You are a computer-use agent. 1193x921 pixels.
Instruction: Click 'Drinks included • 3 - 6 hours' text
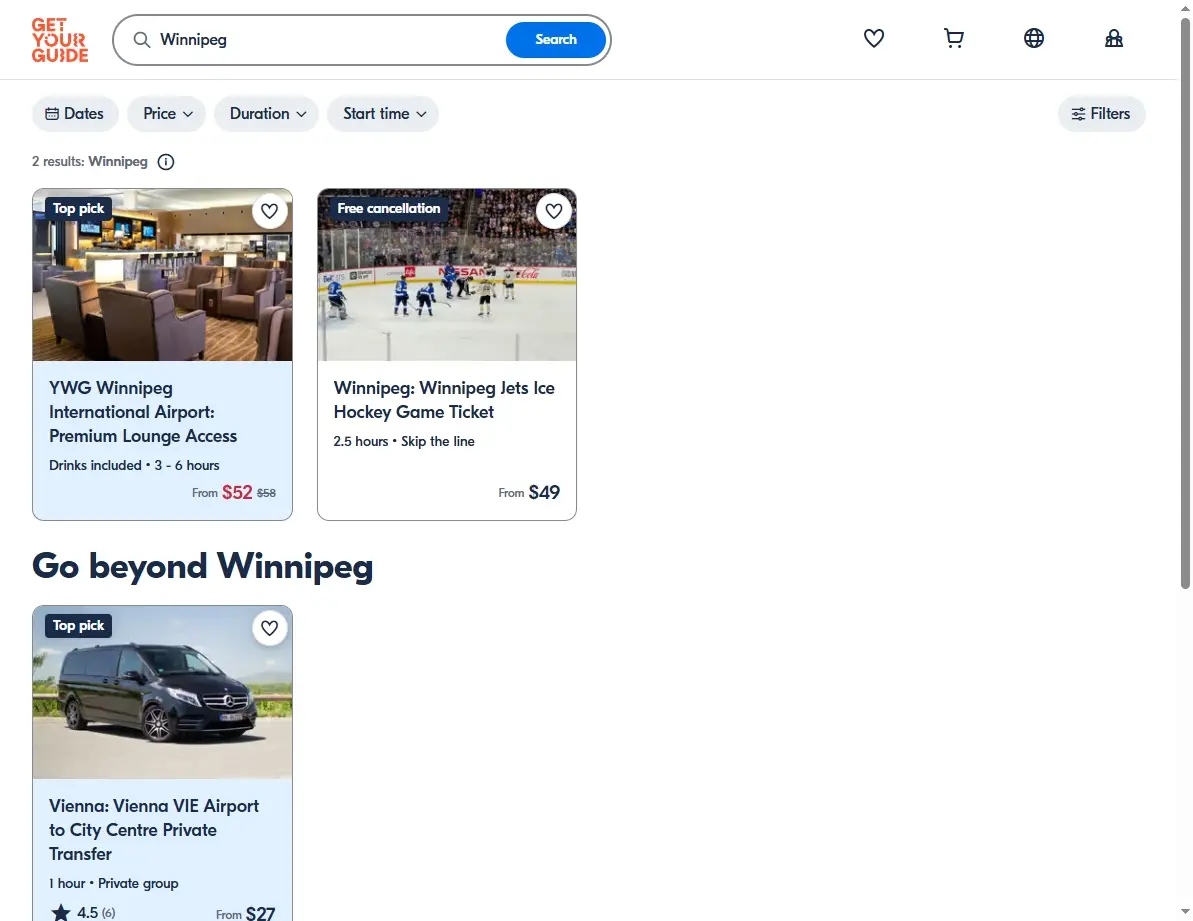pyautogui.click(x=134, y=465)
